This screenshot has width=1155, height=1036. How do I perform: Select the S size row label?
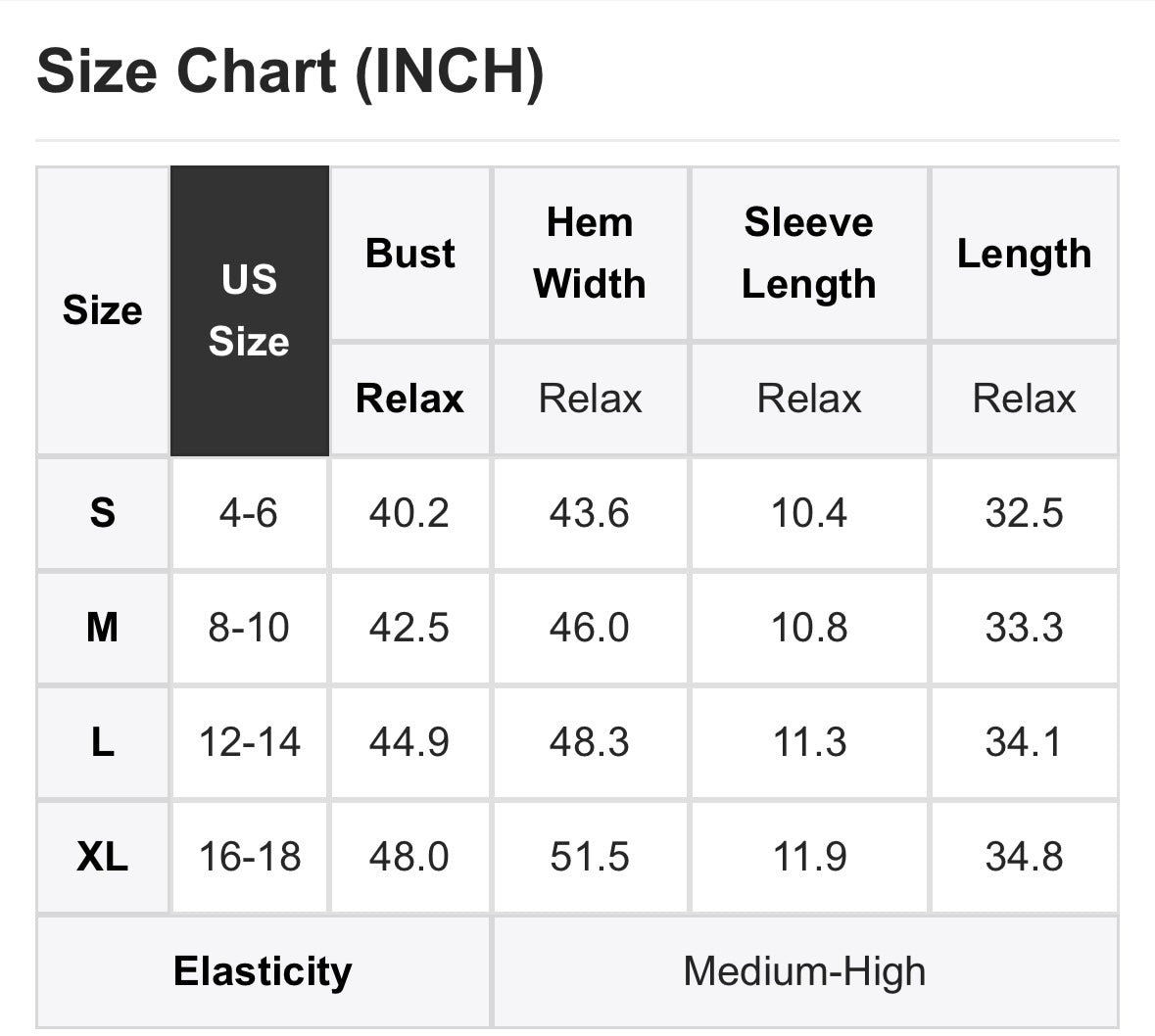tap(103, 513)
